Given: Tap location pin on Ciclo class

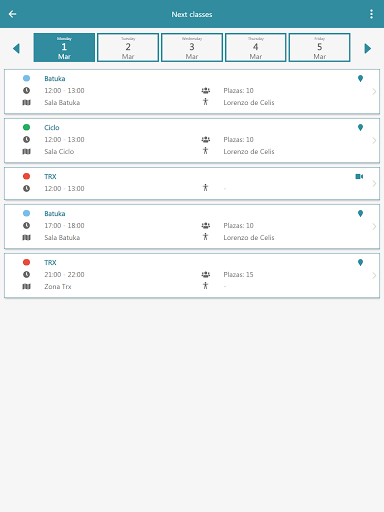Looking at the screenshot, I should tap(360, 127).
